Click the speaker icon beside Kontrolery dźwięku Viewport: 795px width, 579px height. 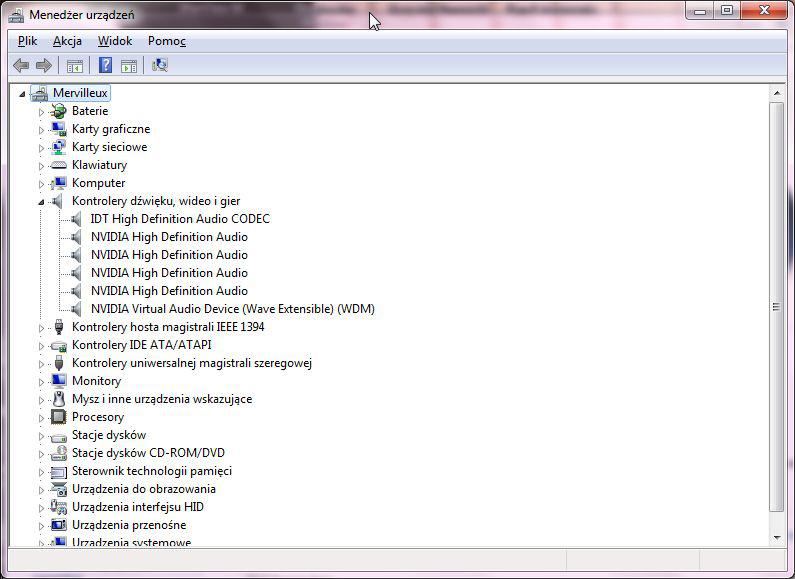57,201
